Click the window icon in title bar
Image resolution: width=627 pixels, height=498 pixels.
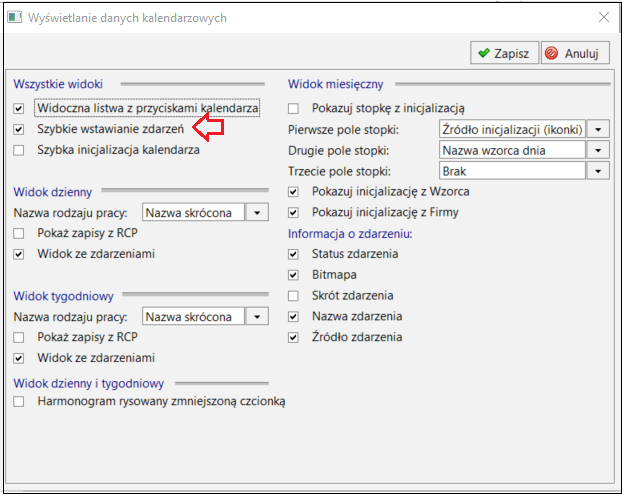click(15, 18)
